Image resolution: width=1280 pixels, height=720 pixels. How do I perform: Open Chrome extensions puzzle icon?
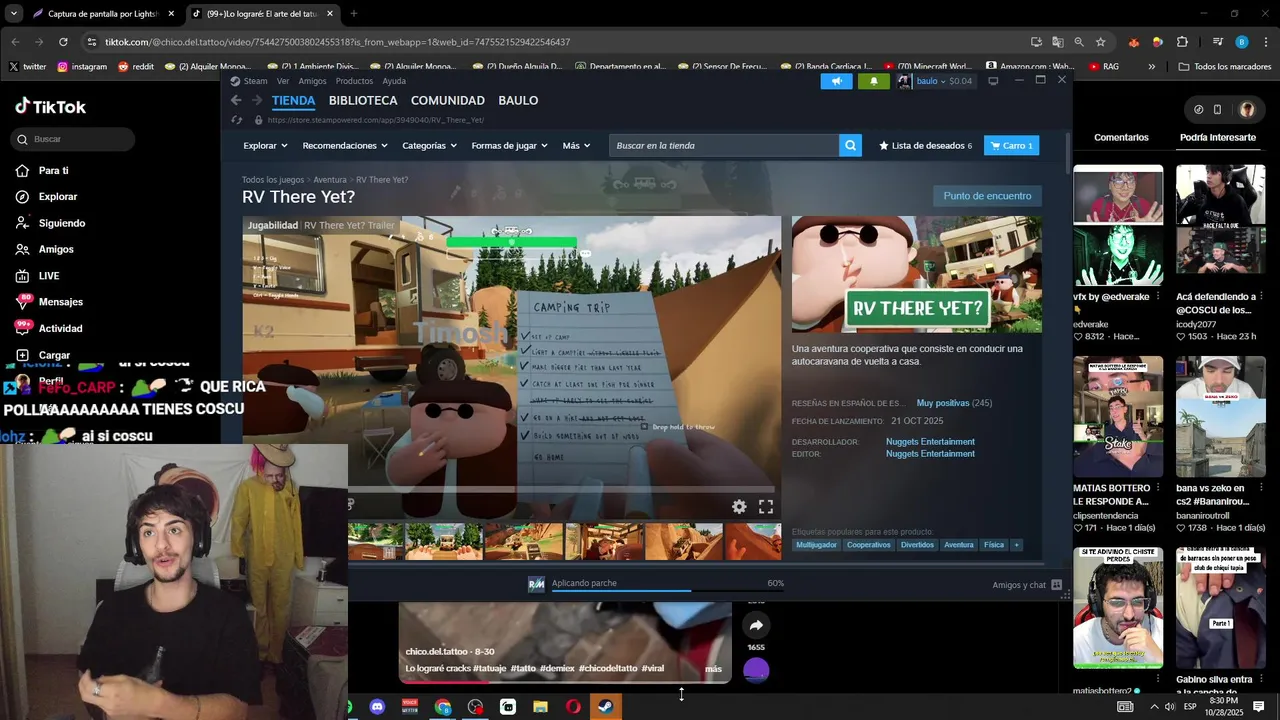(x=1182, y=42)
